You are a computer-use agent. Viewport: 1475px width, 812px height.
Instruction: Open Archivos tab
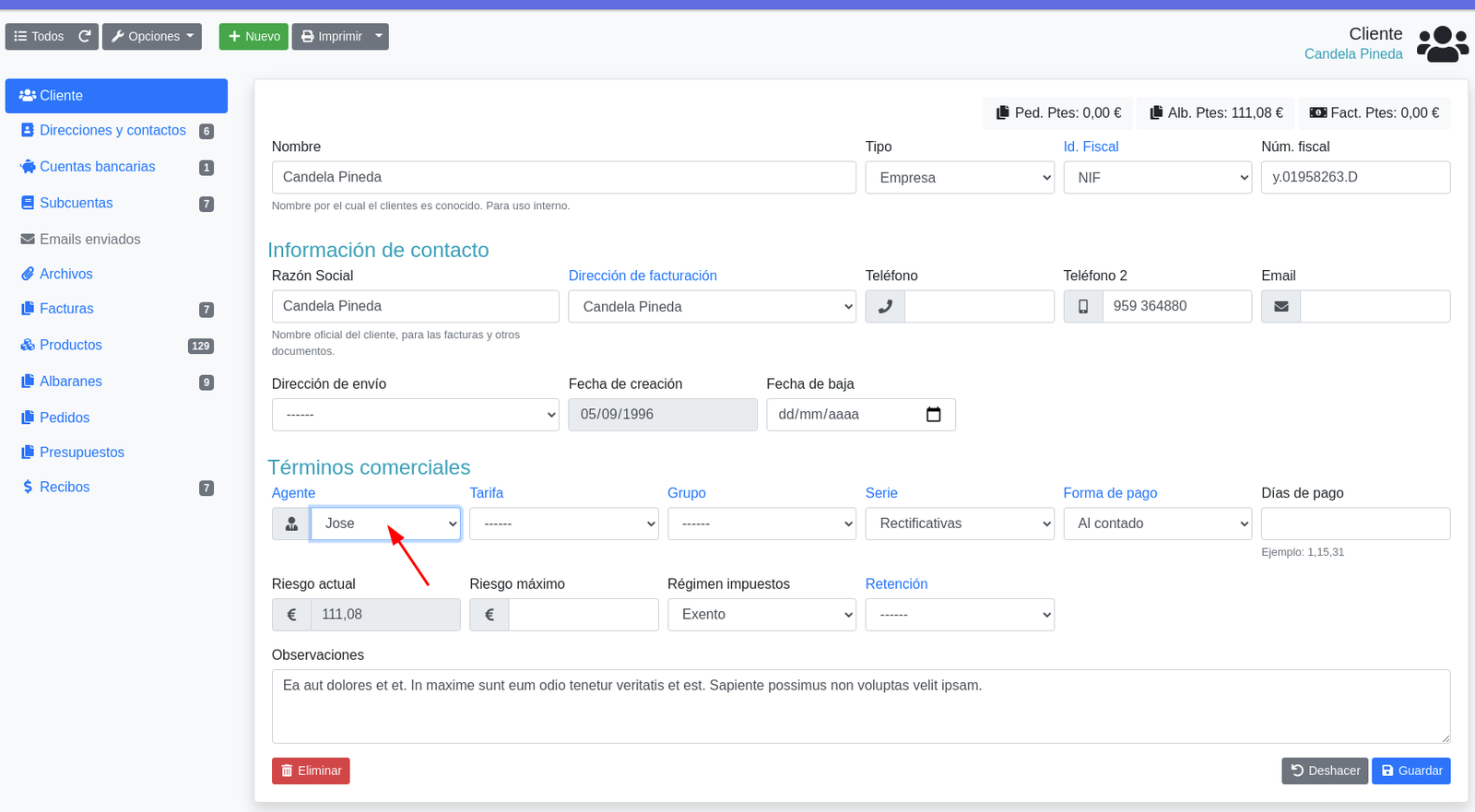(x=116, y=274)
